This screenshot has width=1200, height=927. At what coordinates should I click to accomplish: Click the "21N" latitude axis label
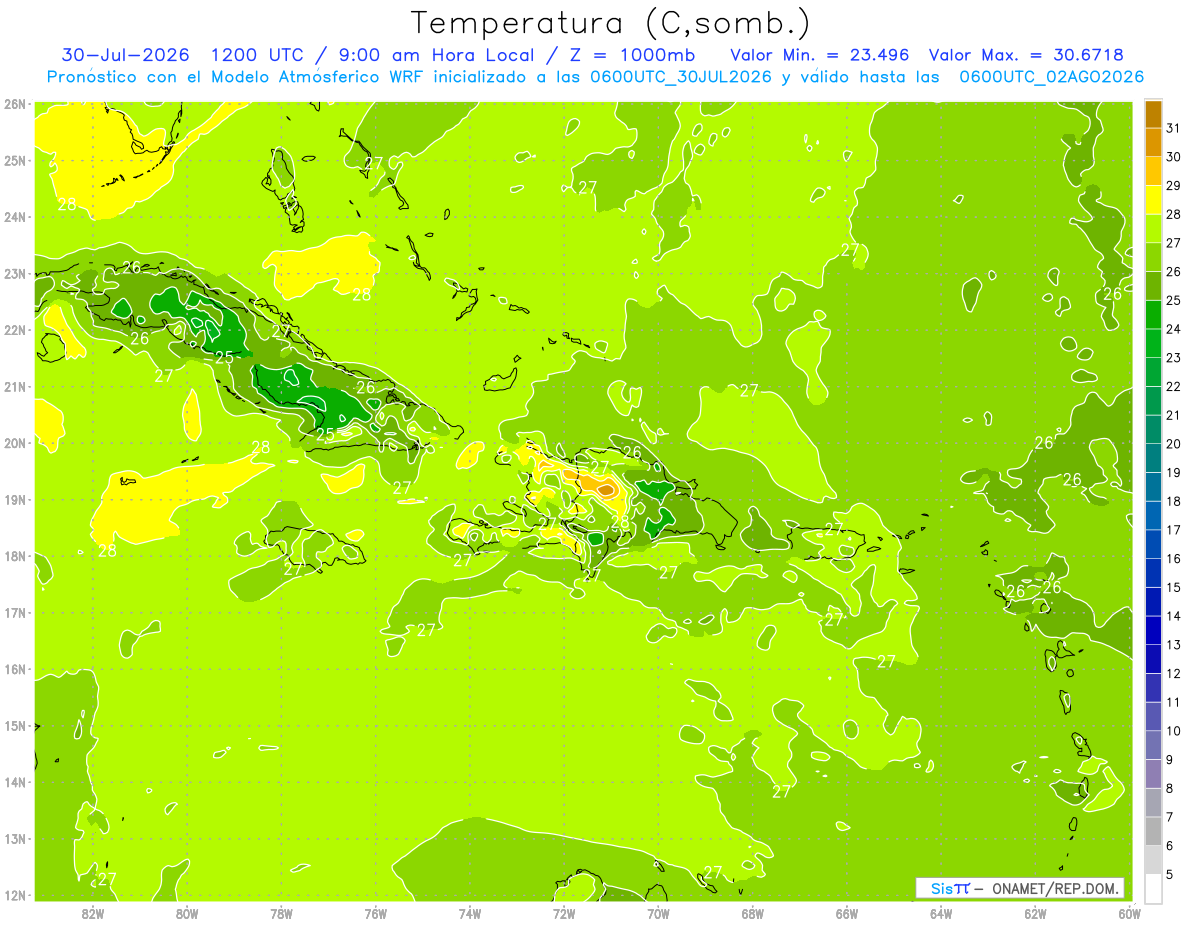[15, 387]
